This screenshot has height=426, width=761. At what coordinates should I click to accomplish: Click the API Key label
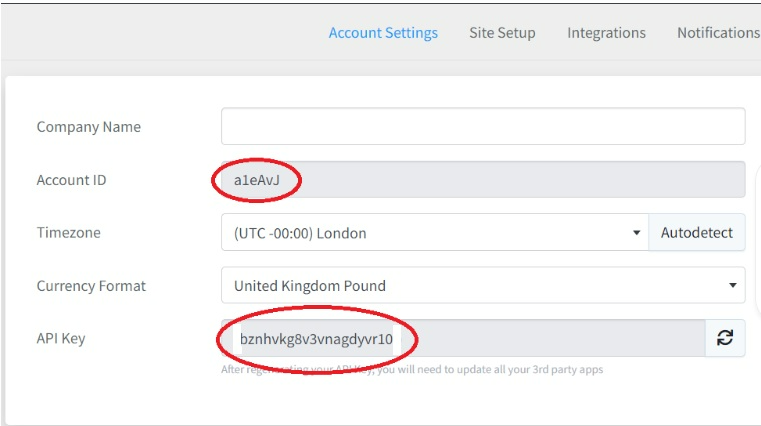tap(61, 338)
